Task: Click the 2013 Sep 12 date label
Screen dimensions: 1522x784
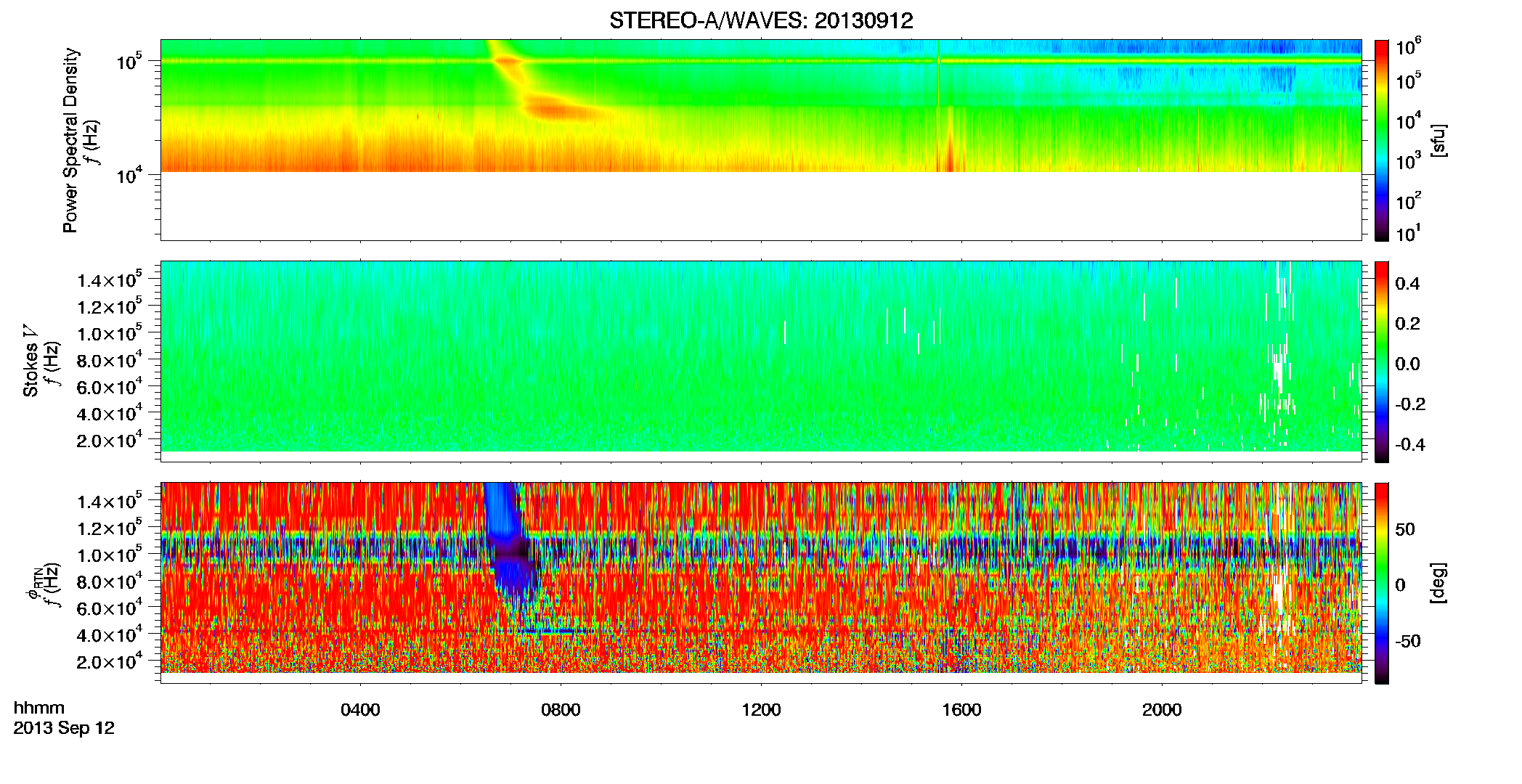Action: coord(64,728)
